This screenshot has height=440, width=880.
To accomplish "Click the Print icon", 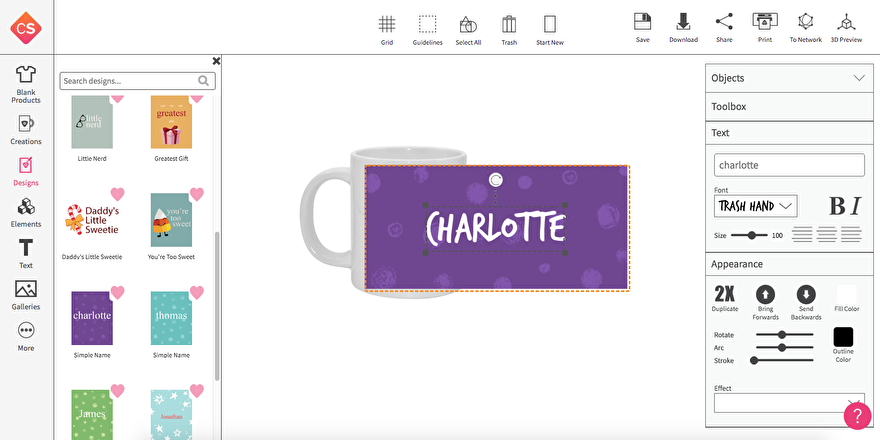I will point(765,22).
